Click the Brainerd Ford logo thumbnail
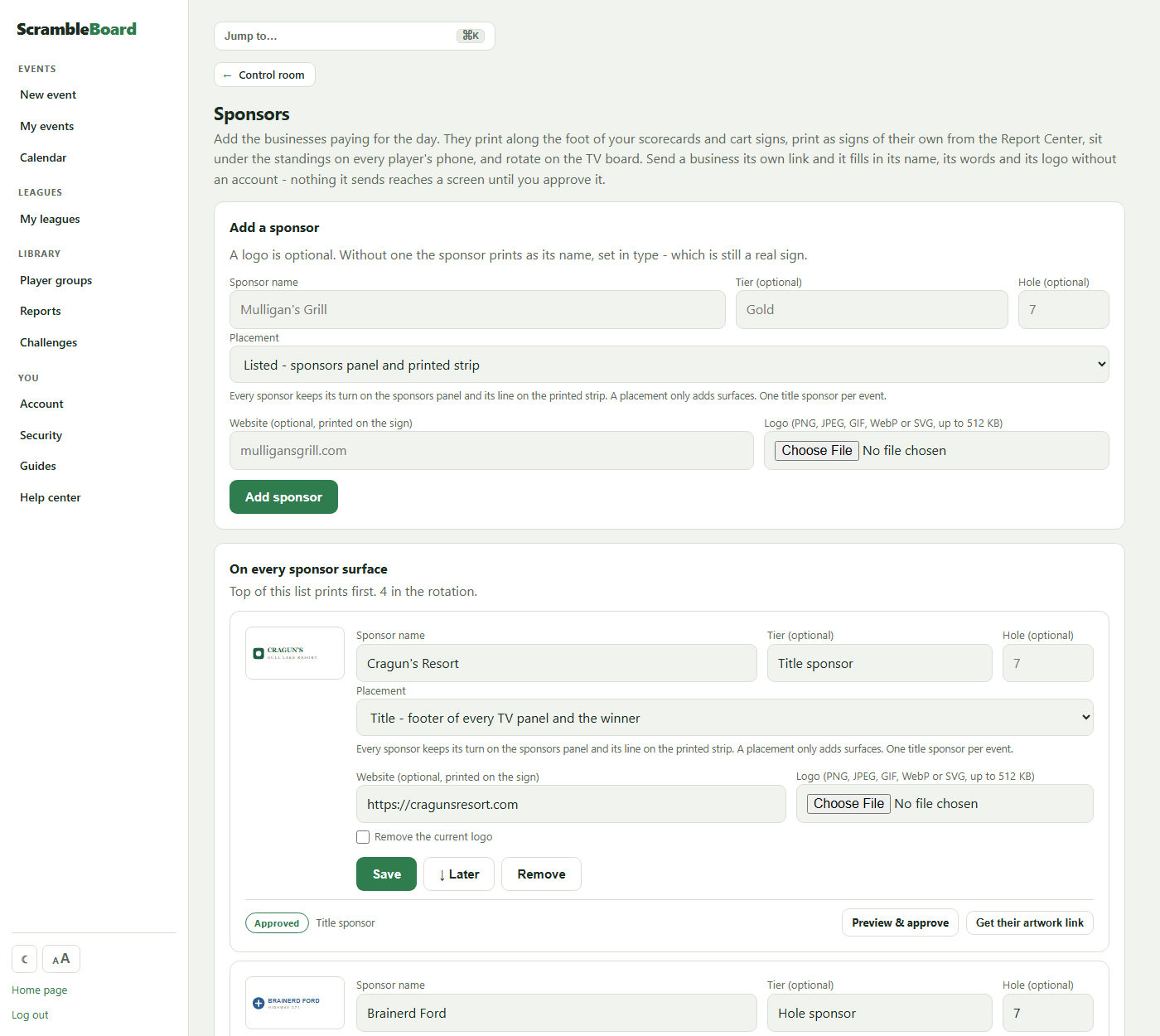 pos(295,1003)
